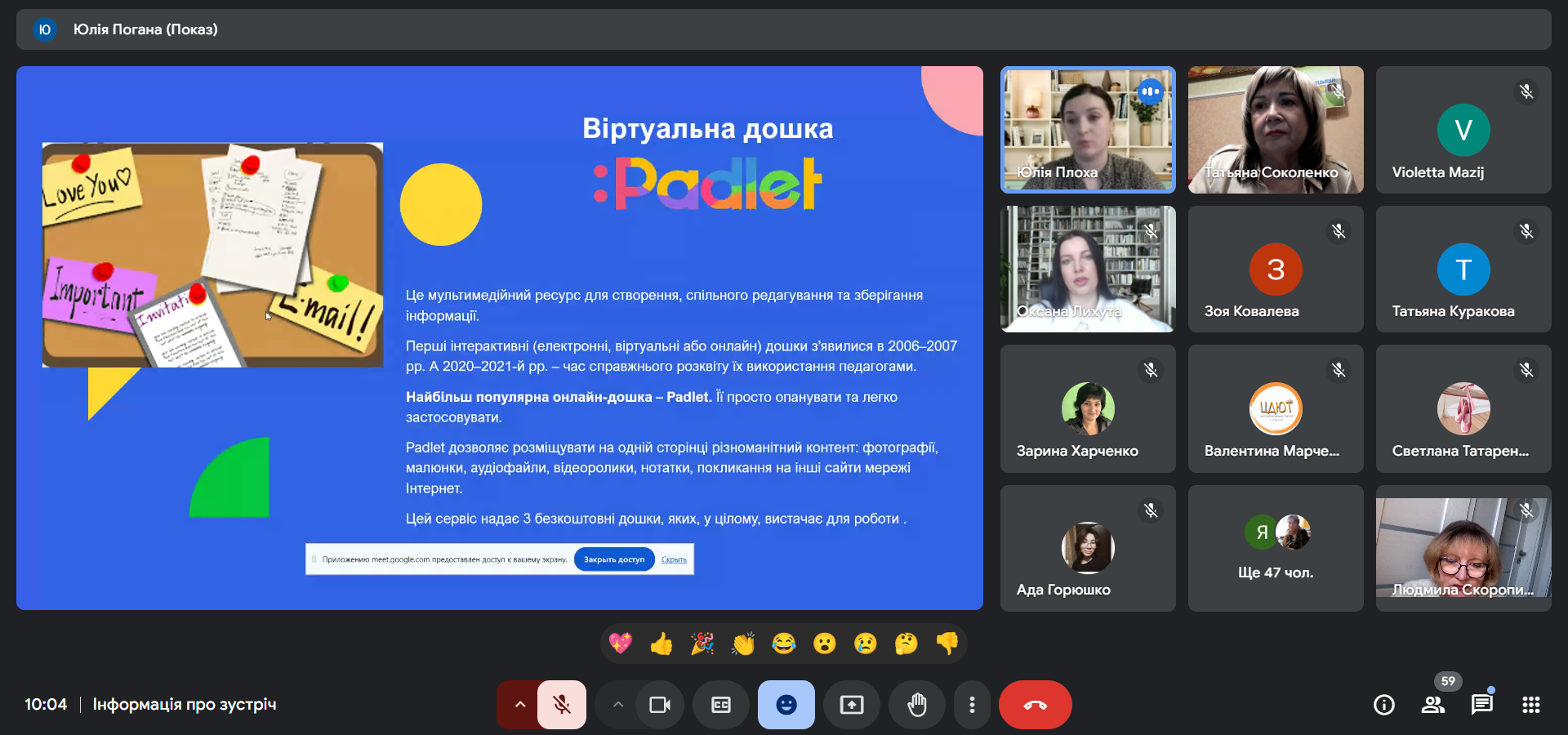Select Людмила Скоропи... video tile
Viewport: 1568px width, 735px height.
tap(1463, 548)
